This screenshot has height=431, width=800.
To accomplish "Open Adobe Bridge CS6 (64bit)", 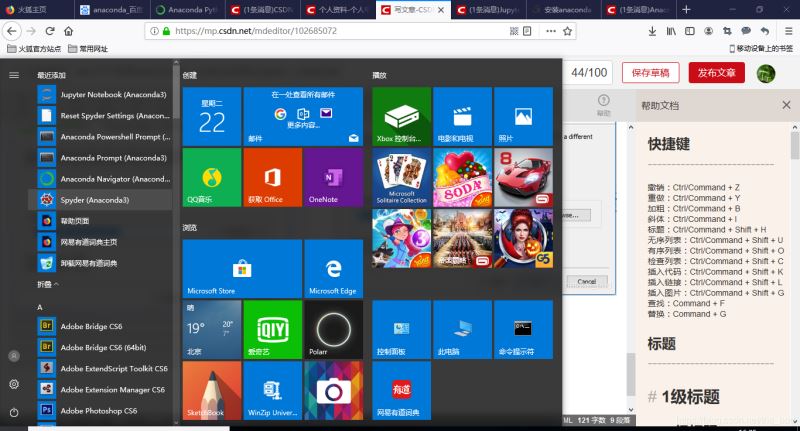I will (102, 347).
